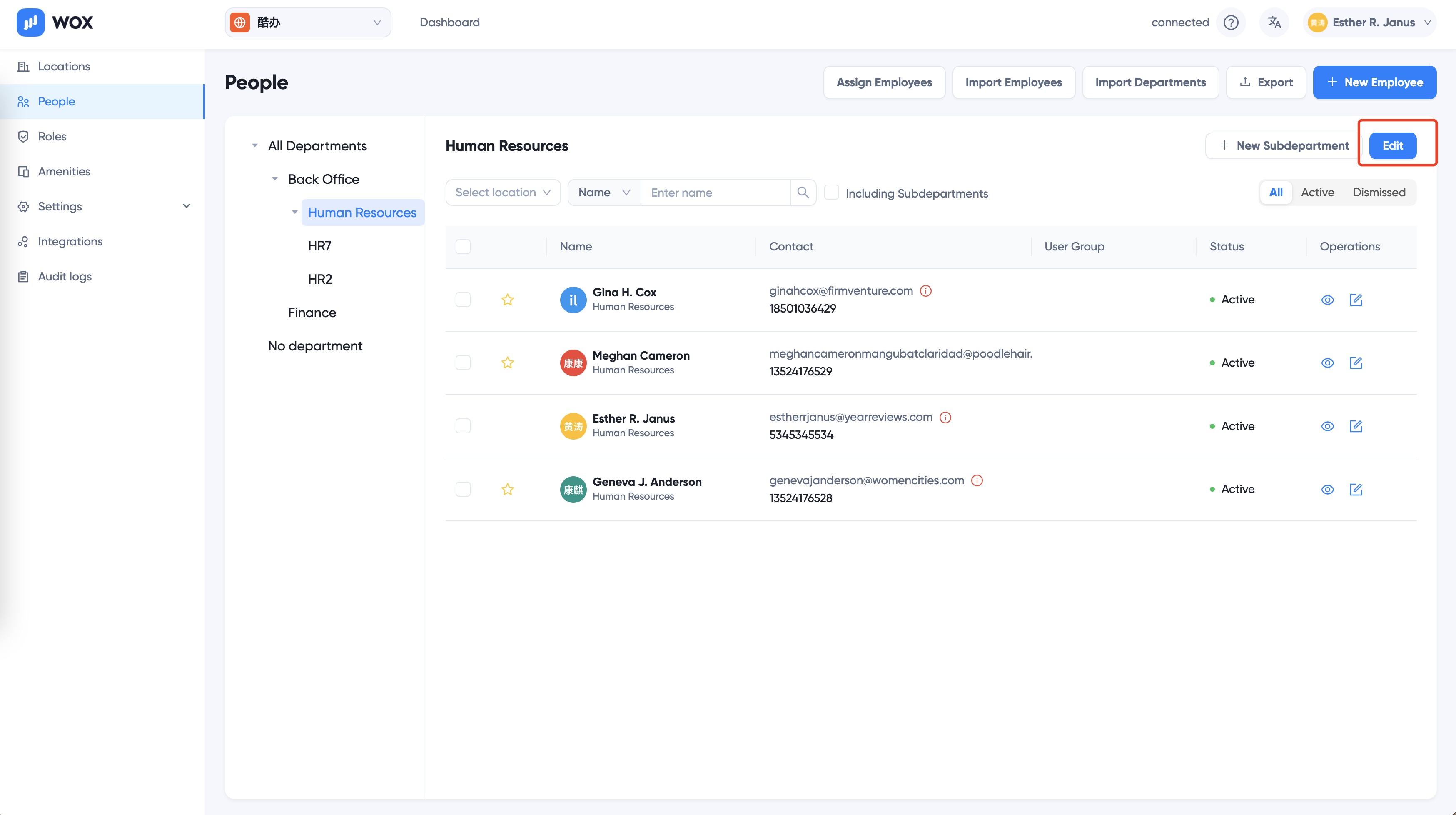The image size is (1456, 815).
Task: Switch to the Dismissed status tab
Action: [1379, 192]
